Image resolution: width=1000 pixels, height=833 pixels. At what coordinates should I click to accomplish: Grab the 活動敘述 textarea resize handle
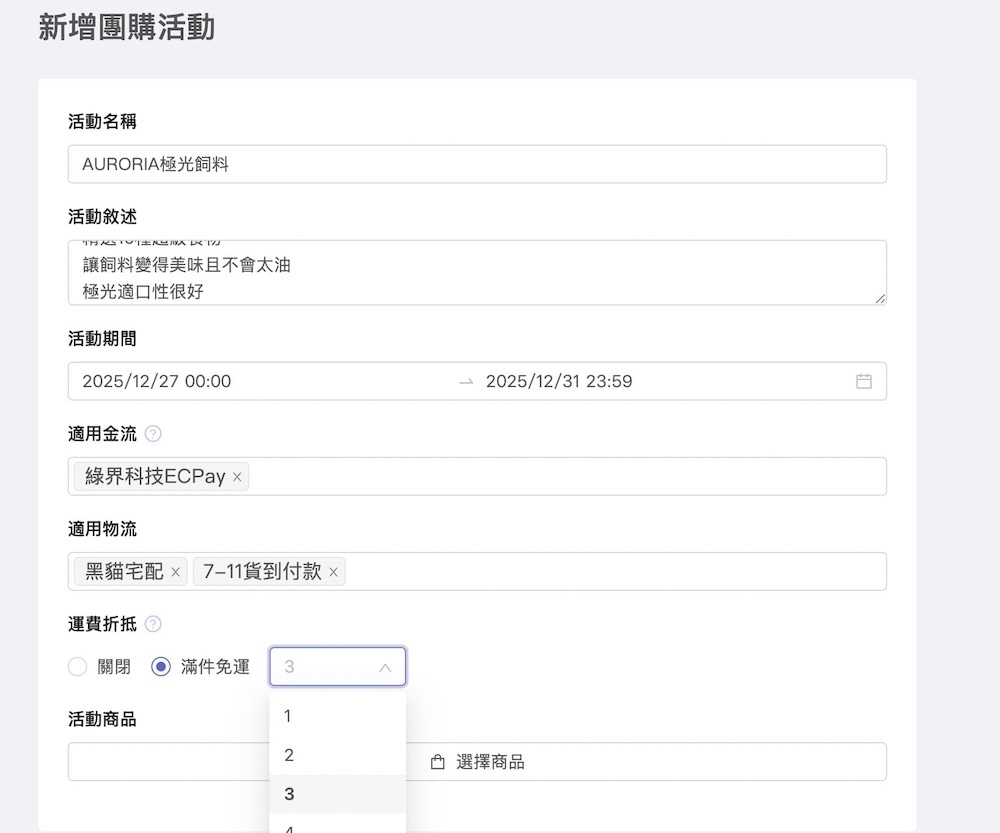880,298
